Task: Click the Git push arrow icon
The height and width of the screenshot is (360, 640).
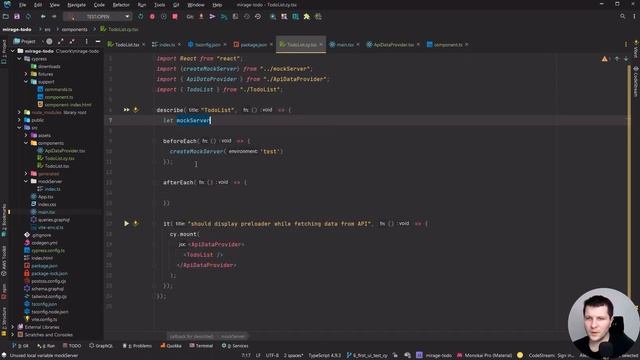Action: coord(212,17)
